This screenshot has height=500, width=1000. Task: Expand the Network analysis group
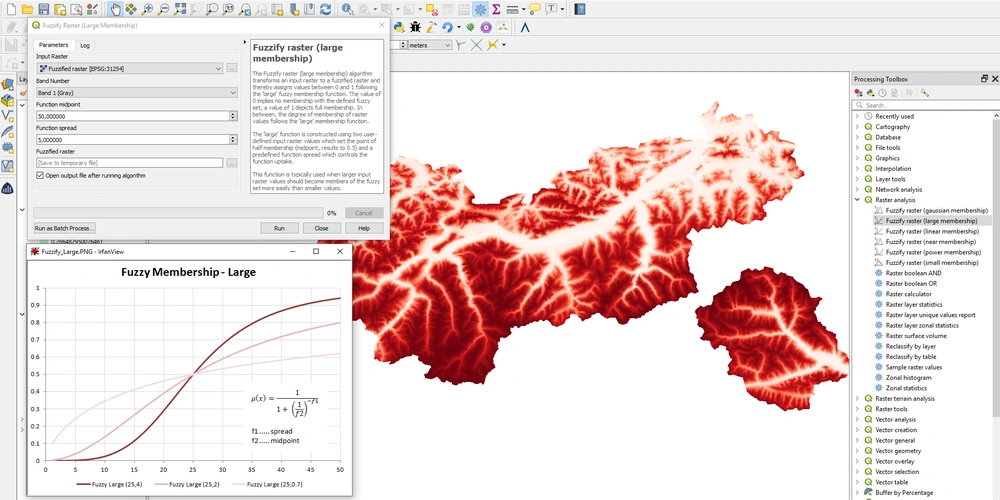(857, 189)
